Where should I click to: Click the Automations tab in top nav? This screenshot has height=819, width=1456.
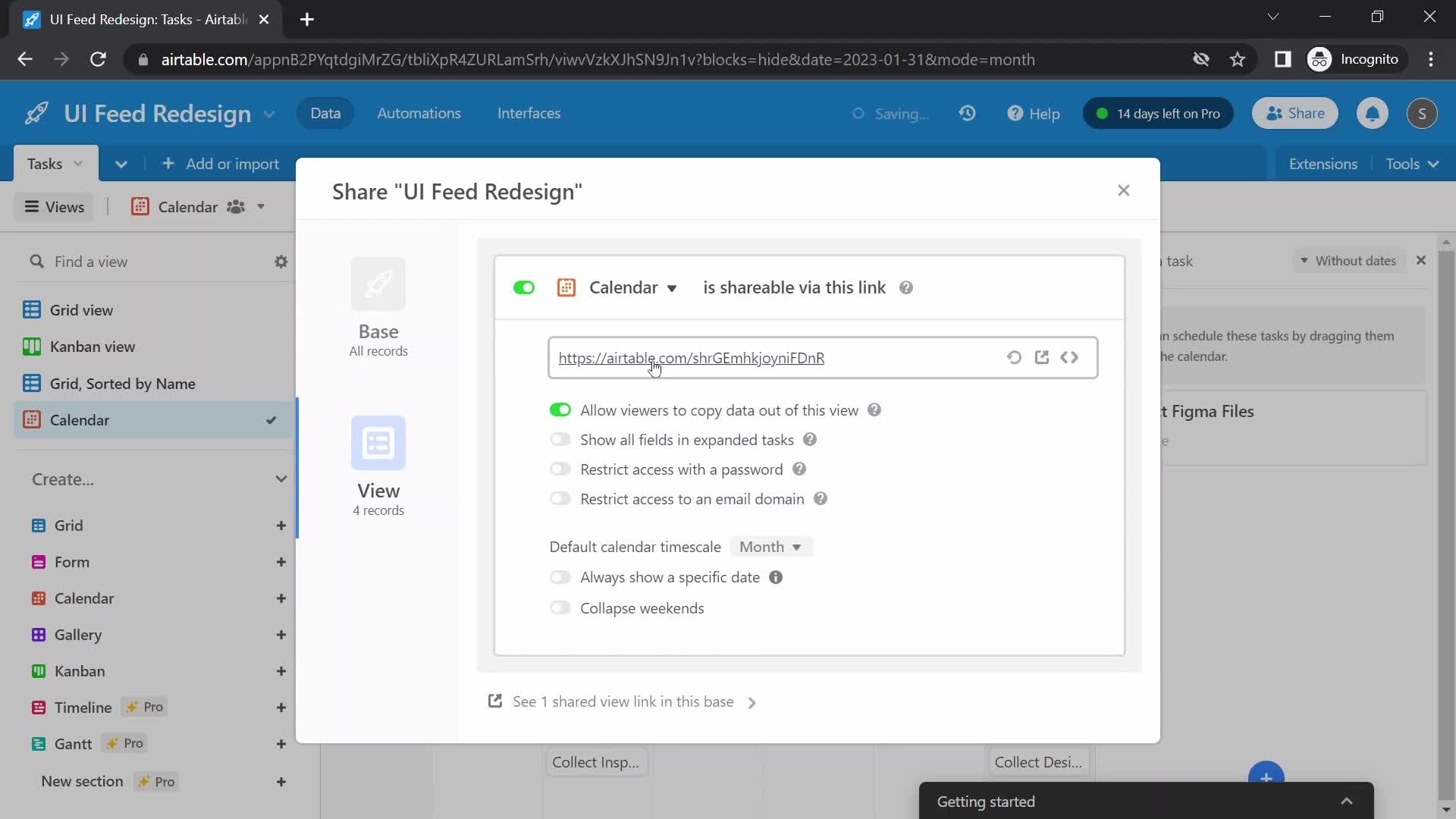pos(419,113)
